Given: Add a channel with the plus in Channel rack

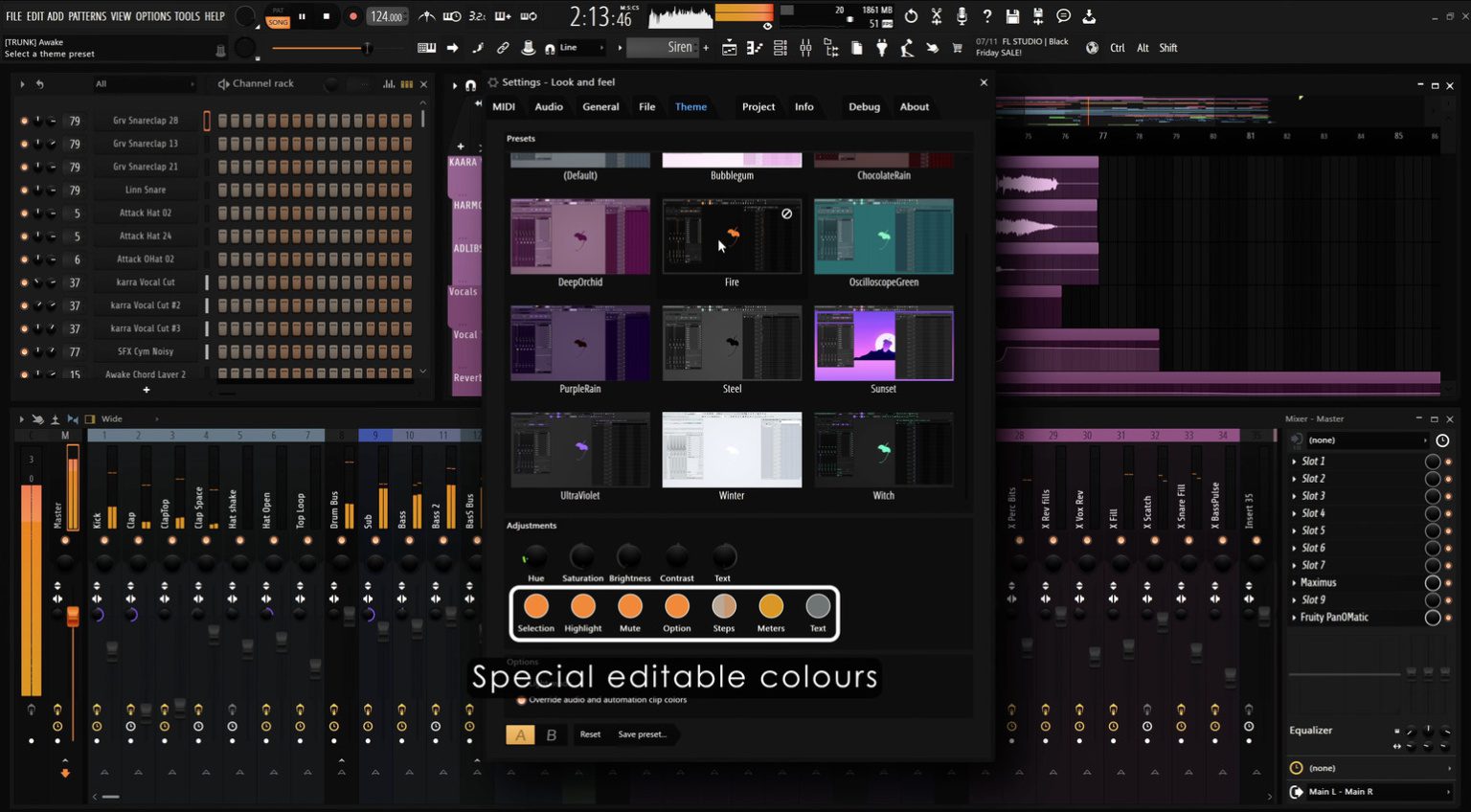Looking at the screenshot, I should pyautogui.click(x=147, y=390).
